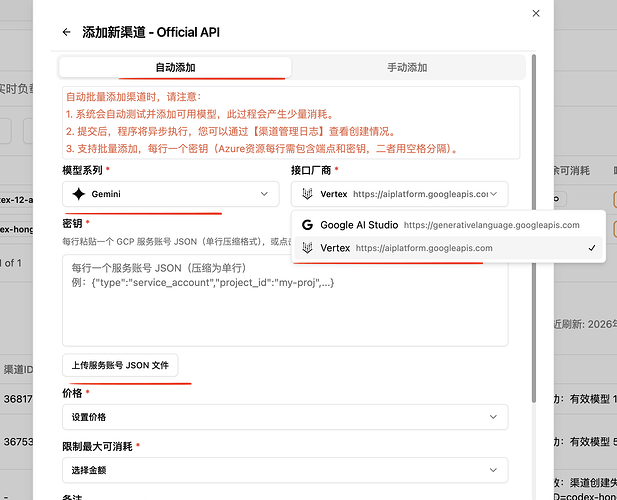
Task: Open the 模型系列 Gemini dropdown
Action: (170, 194)
